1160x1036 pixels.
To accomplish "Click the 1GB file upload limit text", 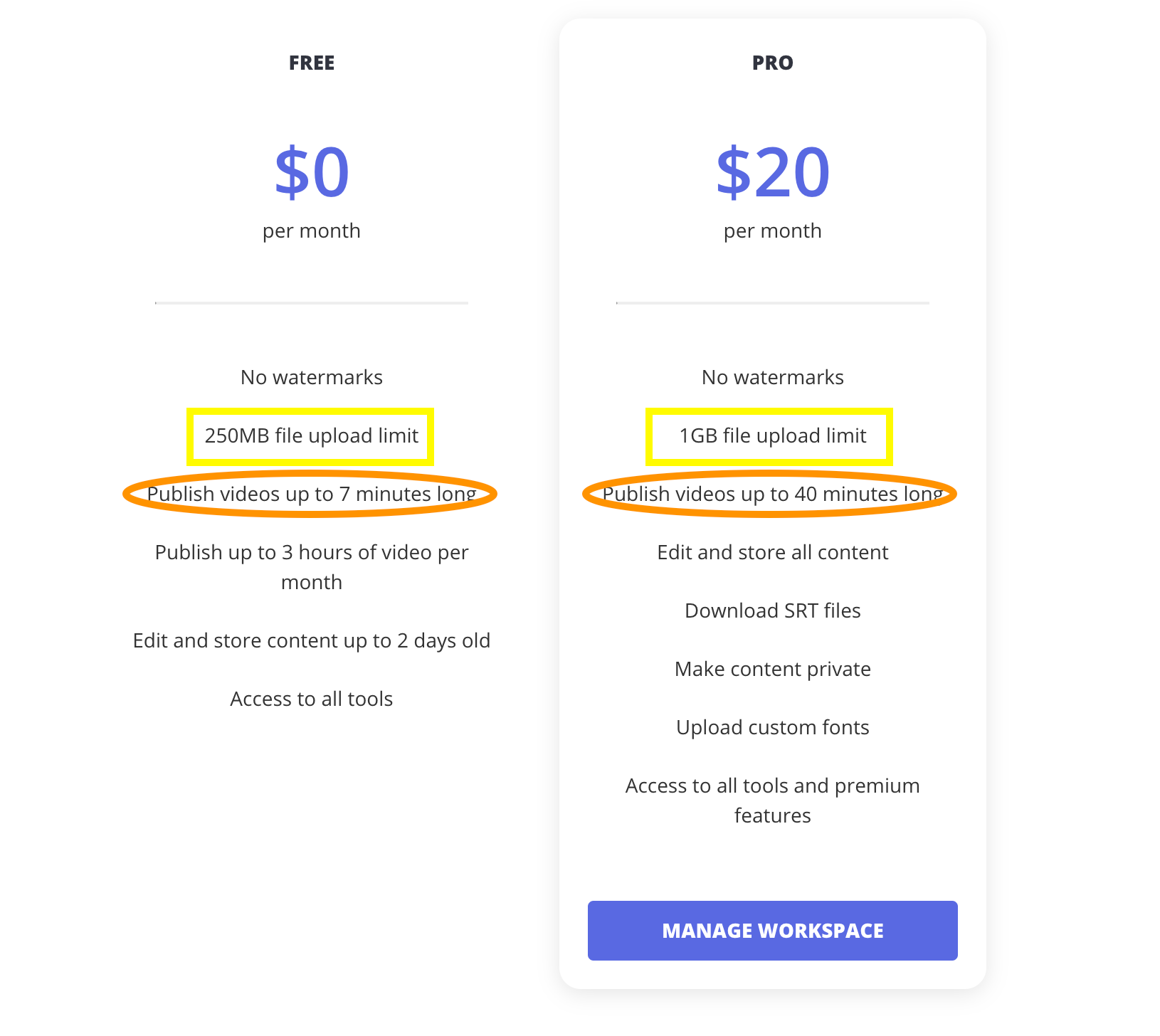I will click(x=772, y=435).
